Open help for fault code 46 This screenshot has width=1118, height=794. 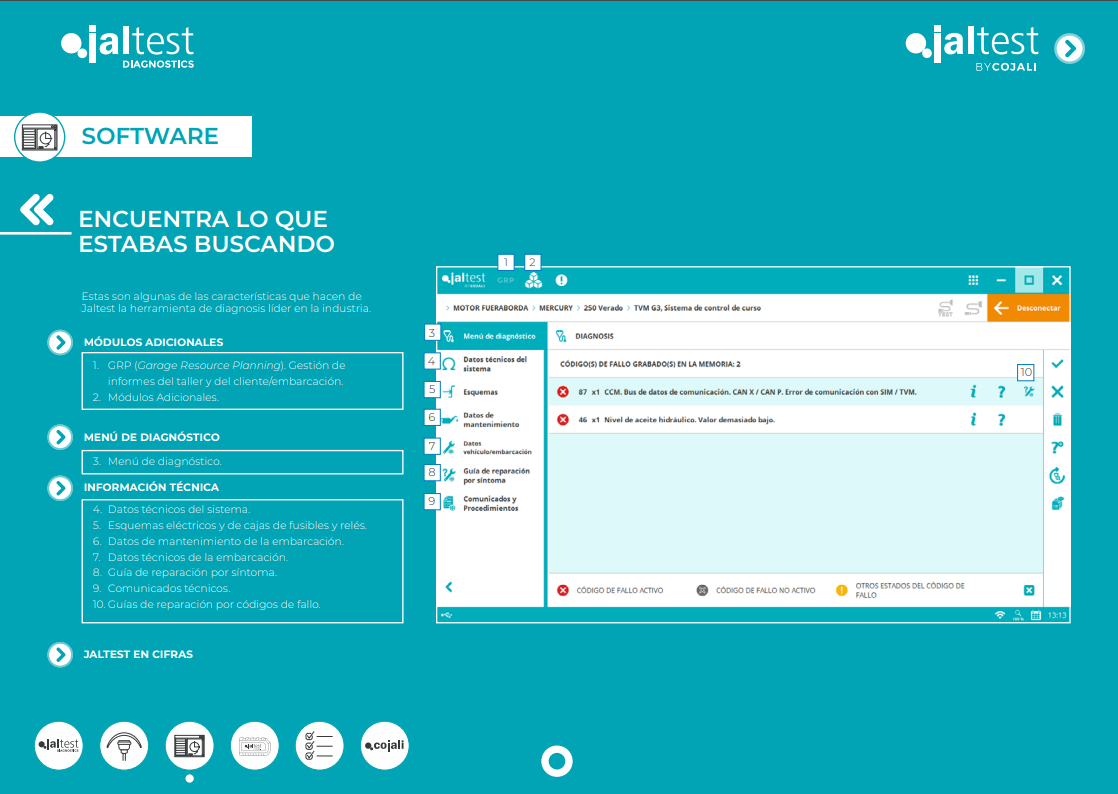pos(1001,420)
